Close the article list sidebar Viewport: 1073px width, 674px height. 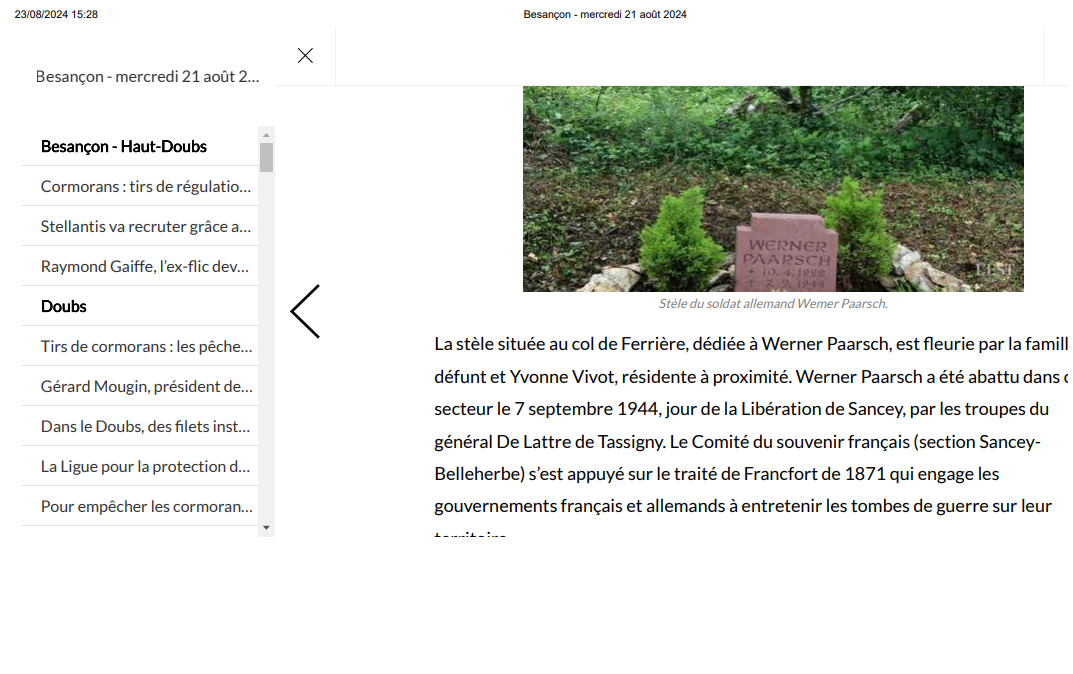(305, 55)
